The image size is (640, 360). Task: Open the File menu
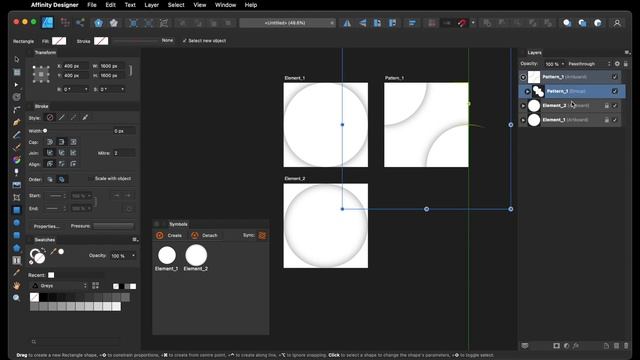[92, 5]
